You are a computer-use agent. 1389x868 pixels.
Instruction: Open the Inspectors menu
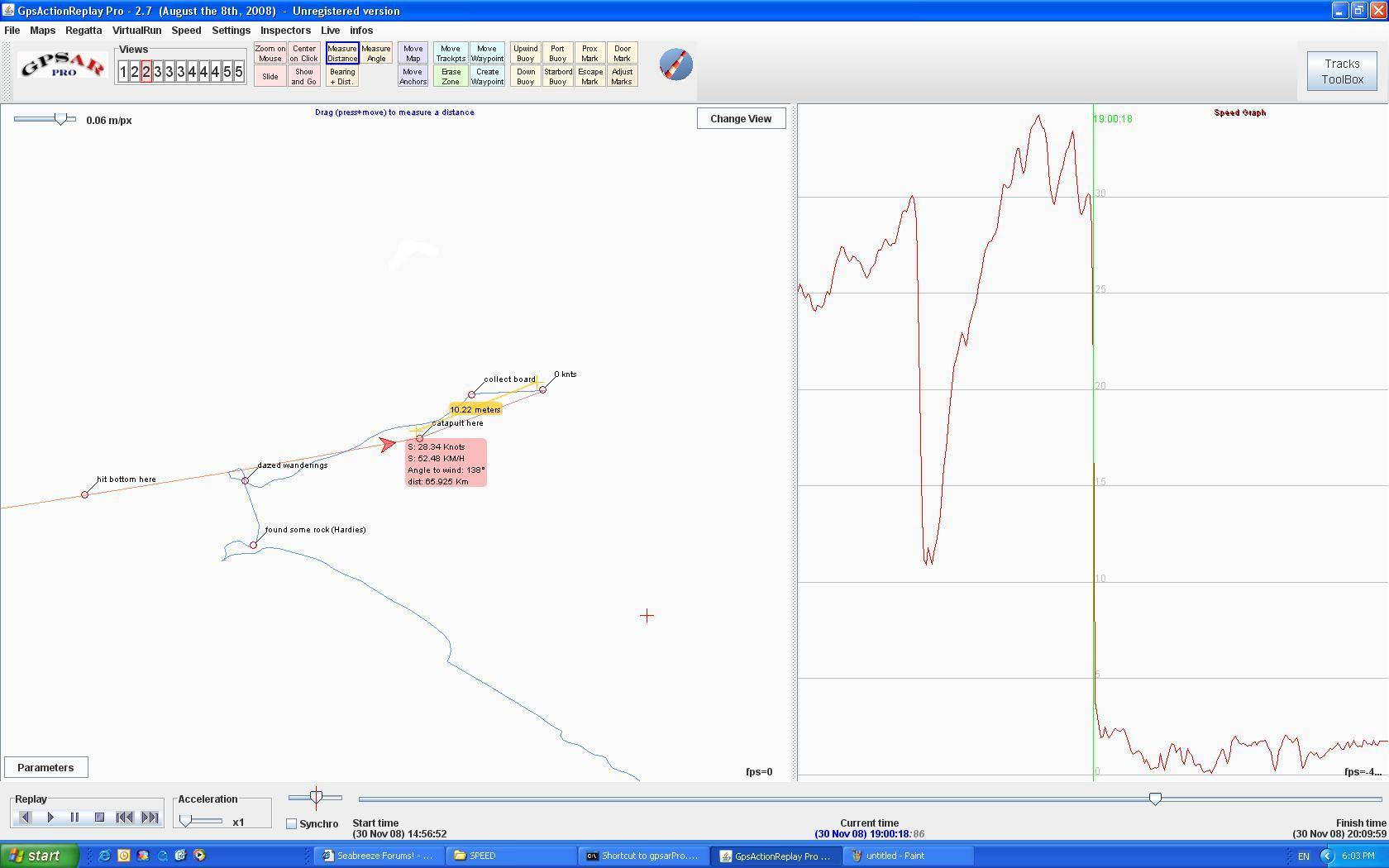pos(285,30)
